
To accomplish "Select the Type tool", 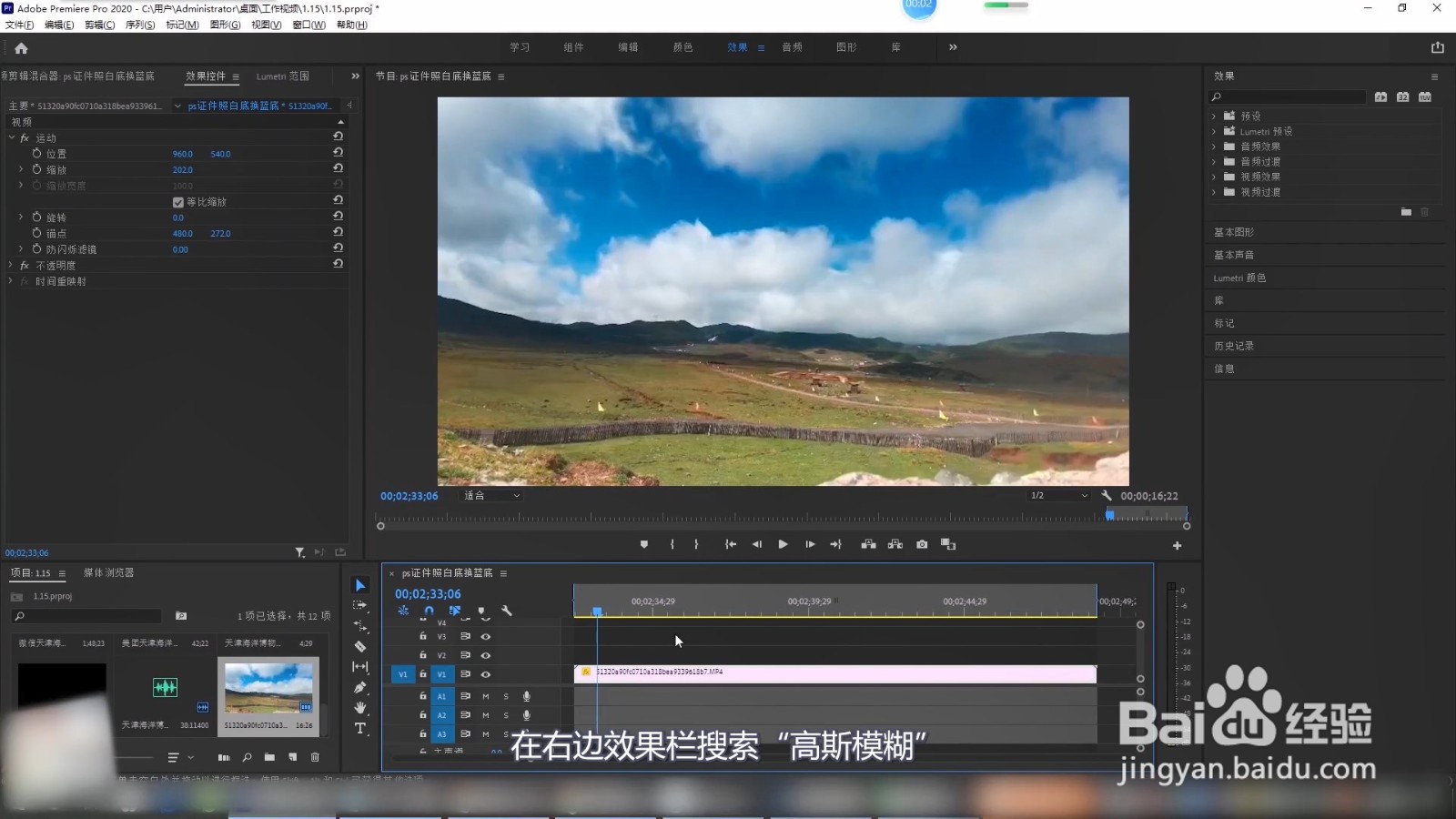I will pyautogui.click(x=360, y=728).
